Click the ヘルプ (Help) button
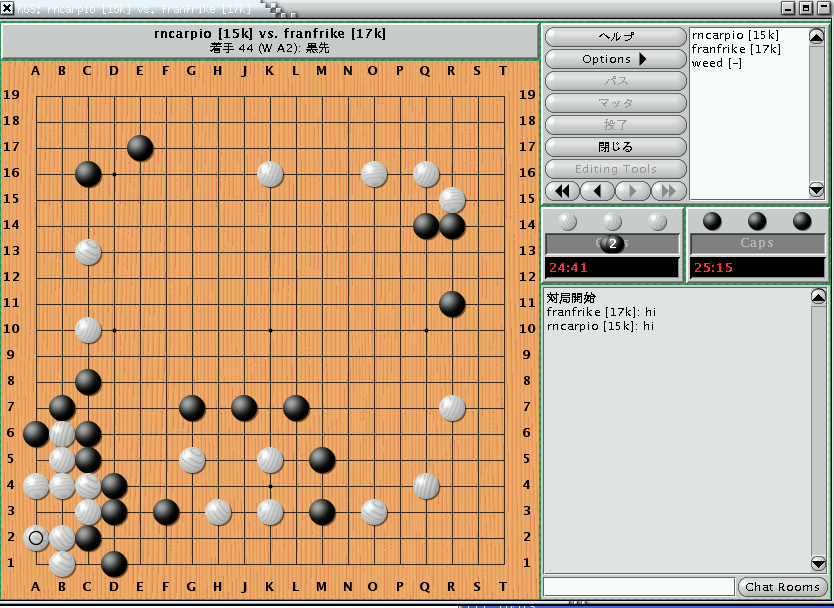 click(x=615, y=37)
